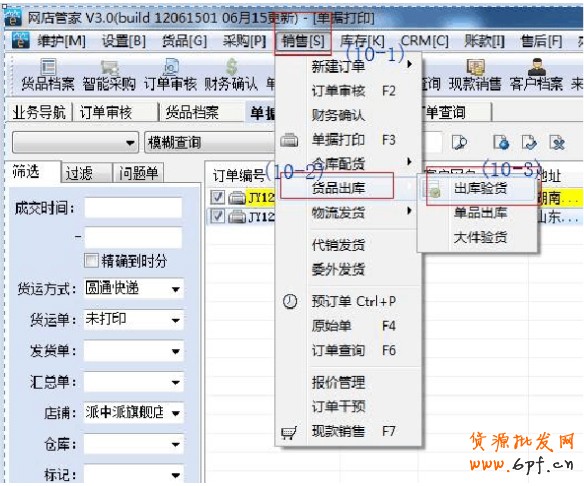Click the app icon in the title bar

(x=13, y=17)
